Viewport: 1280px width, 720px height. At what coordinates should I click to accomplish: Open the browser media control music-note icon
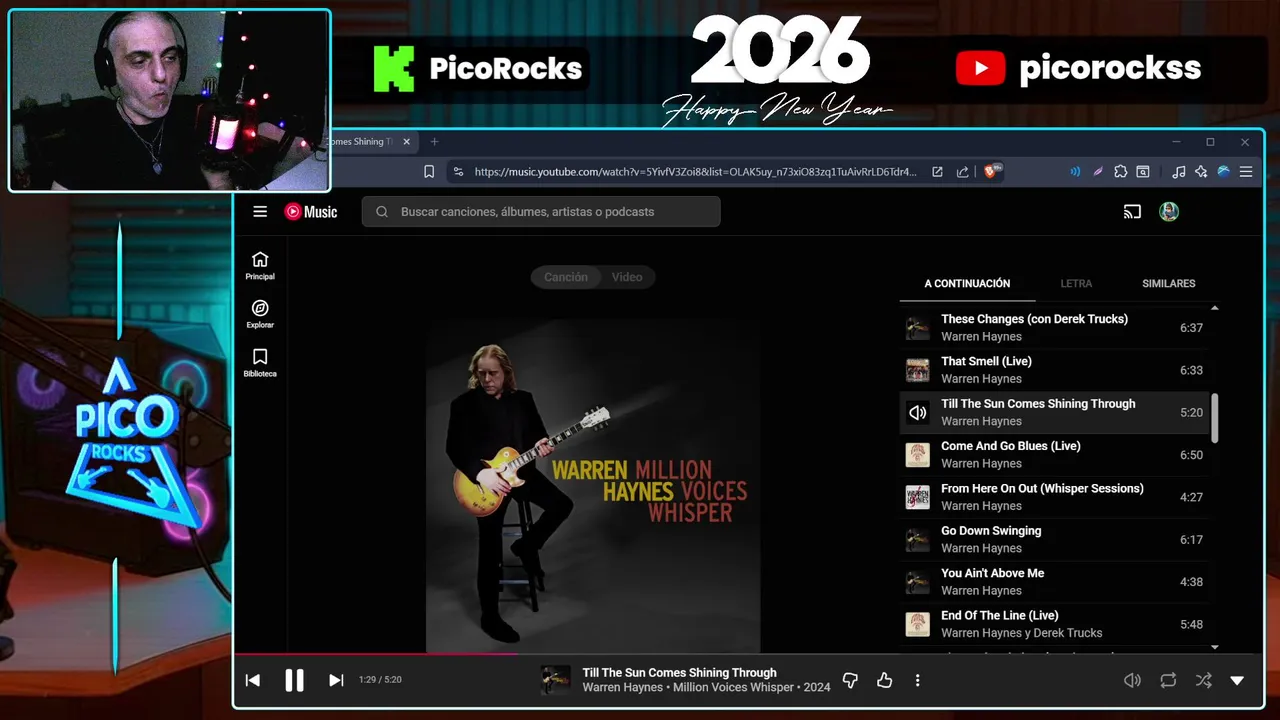coord(1179,172)
